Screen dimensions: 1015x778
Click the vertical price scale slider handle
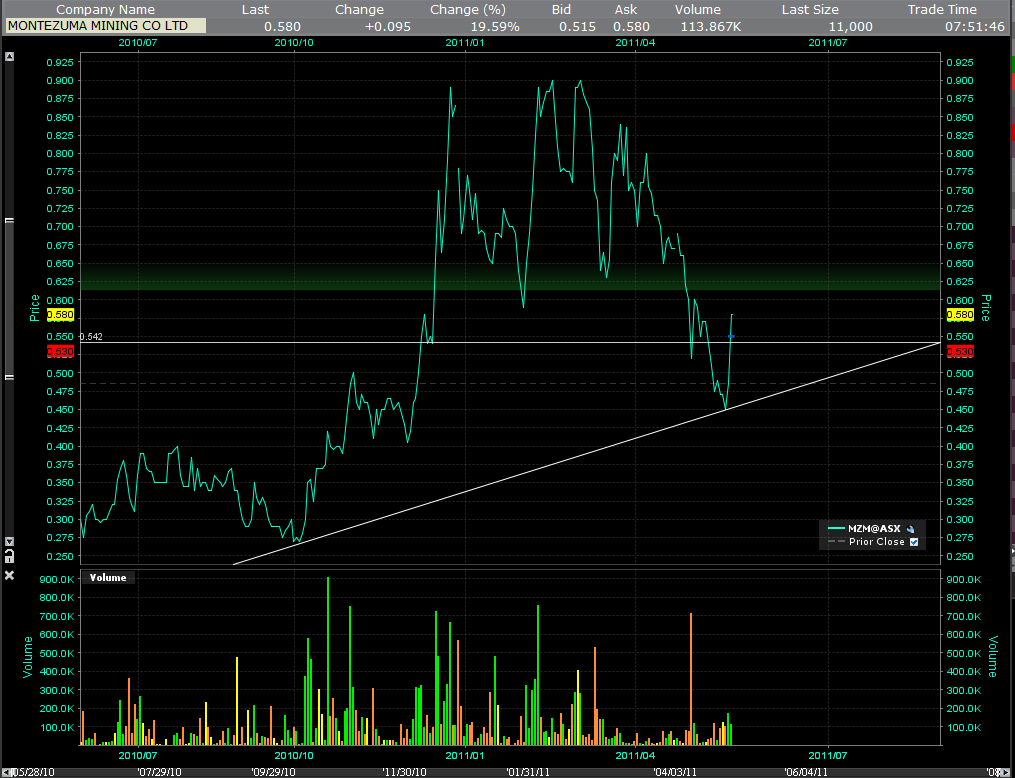point(10,298)
